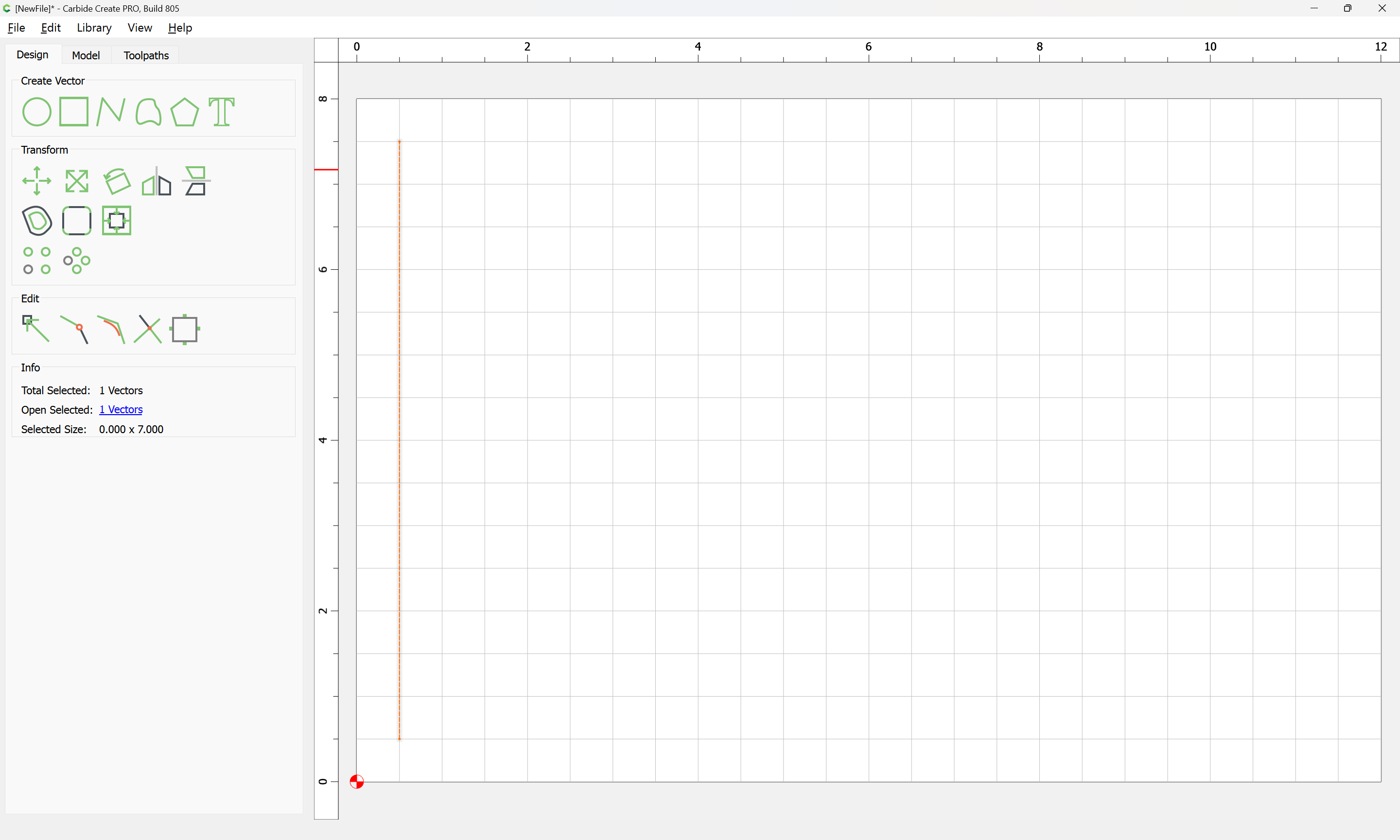The height and width of the screenshot is (840, 1400).
Task: Switch to the Toolpaths tab
Action: pos(146,55)
